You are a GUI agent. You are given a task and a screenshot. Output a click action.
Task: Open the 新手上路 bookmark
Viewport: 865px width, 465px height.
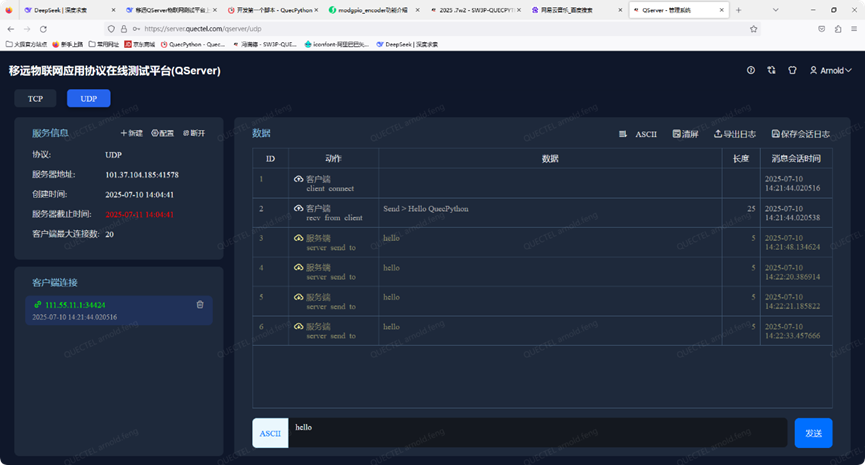tap(68, 44)
